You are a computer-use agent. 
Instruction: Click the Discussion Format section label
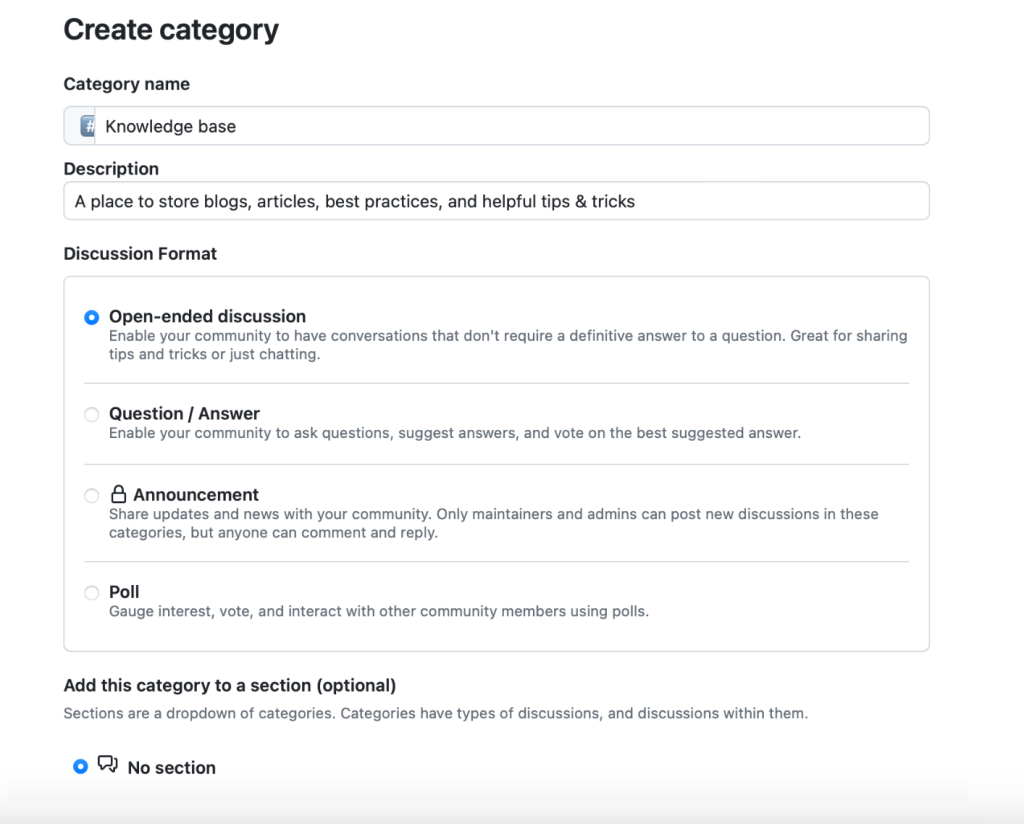click(x=140, y=253)
